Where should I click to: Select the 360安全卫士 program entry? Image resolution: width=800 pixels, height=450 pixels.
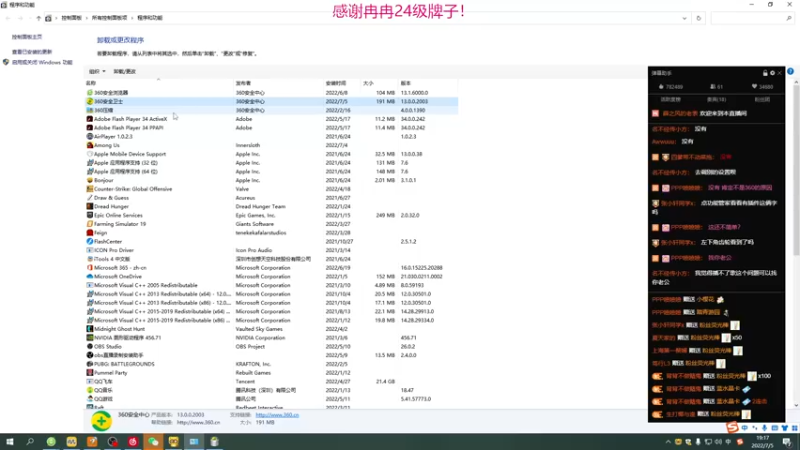271,102
